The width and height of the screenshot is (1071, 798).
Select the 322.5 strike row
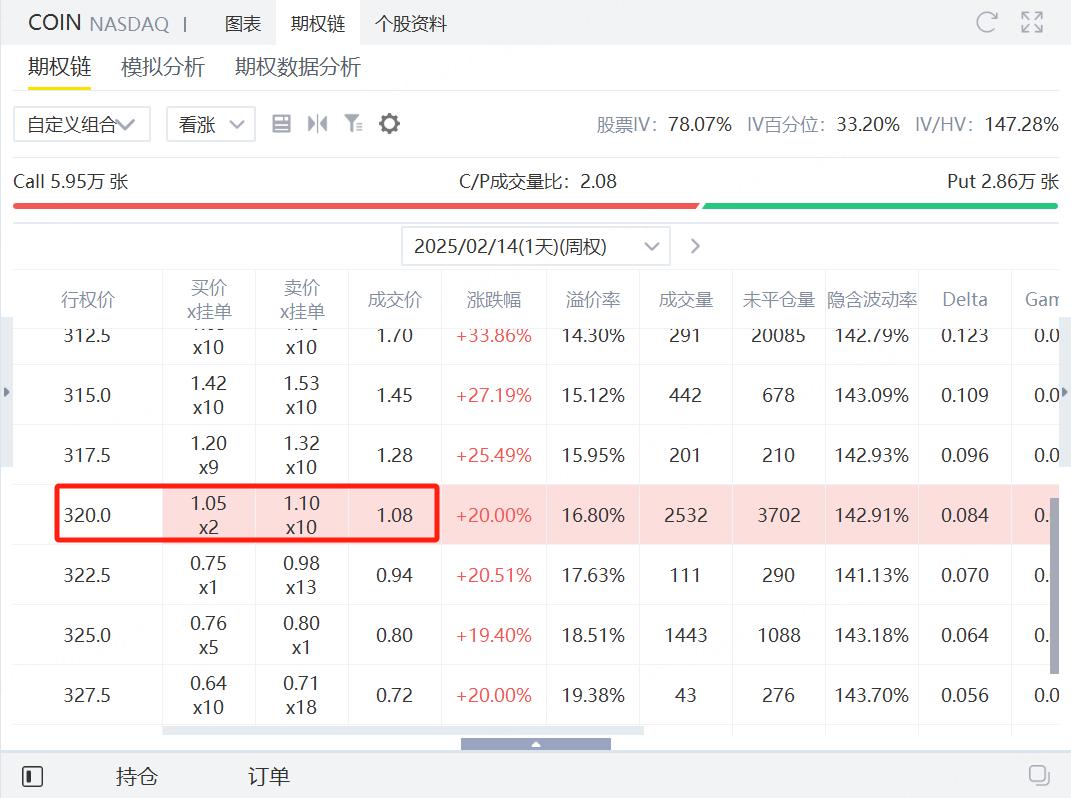point(536,575)
